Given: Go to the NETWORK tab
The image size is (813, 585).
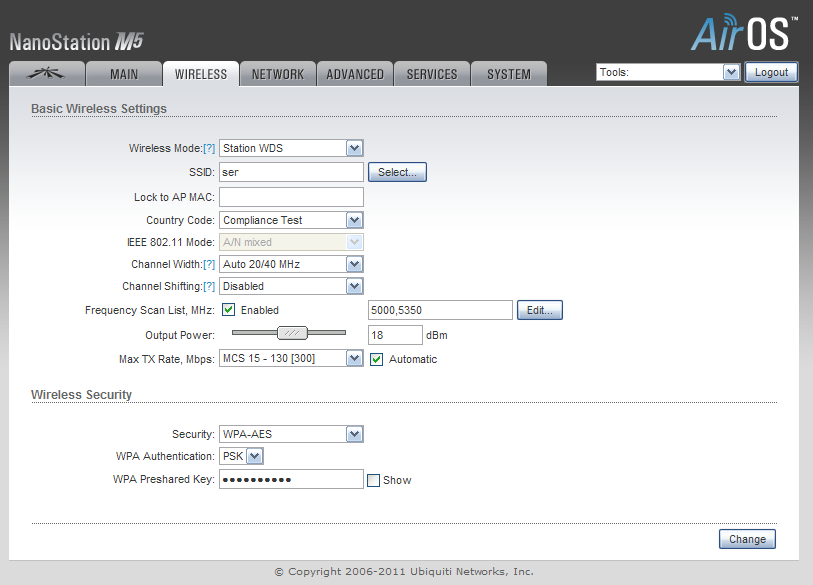Looking at the screenshot, I should click(x=278, y=74).
